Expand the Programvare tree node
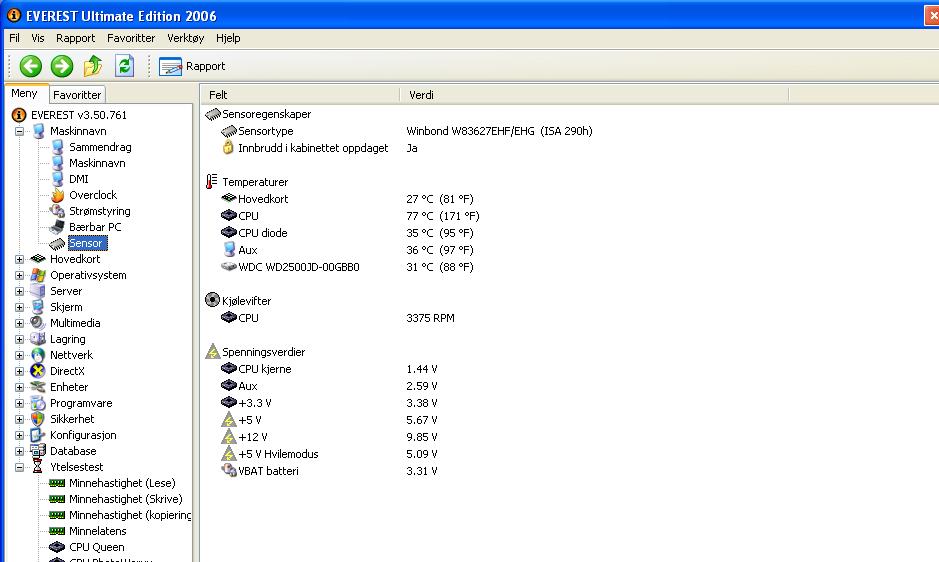Viewport: 939px width, 562px height. (19, 403)
